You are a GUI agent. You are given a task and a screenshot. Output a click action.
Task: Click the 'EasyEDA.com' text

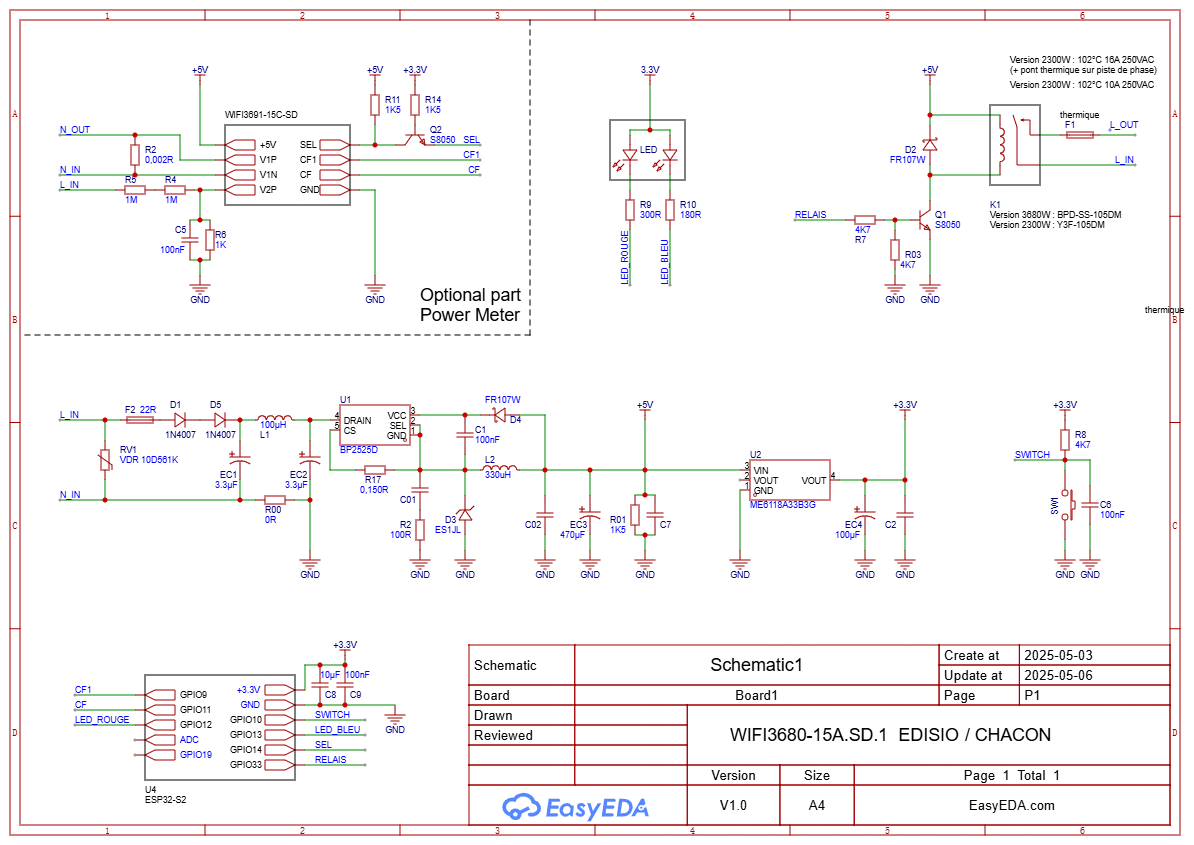tap(1011, 805)
